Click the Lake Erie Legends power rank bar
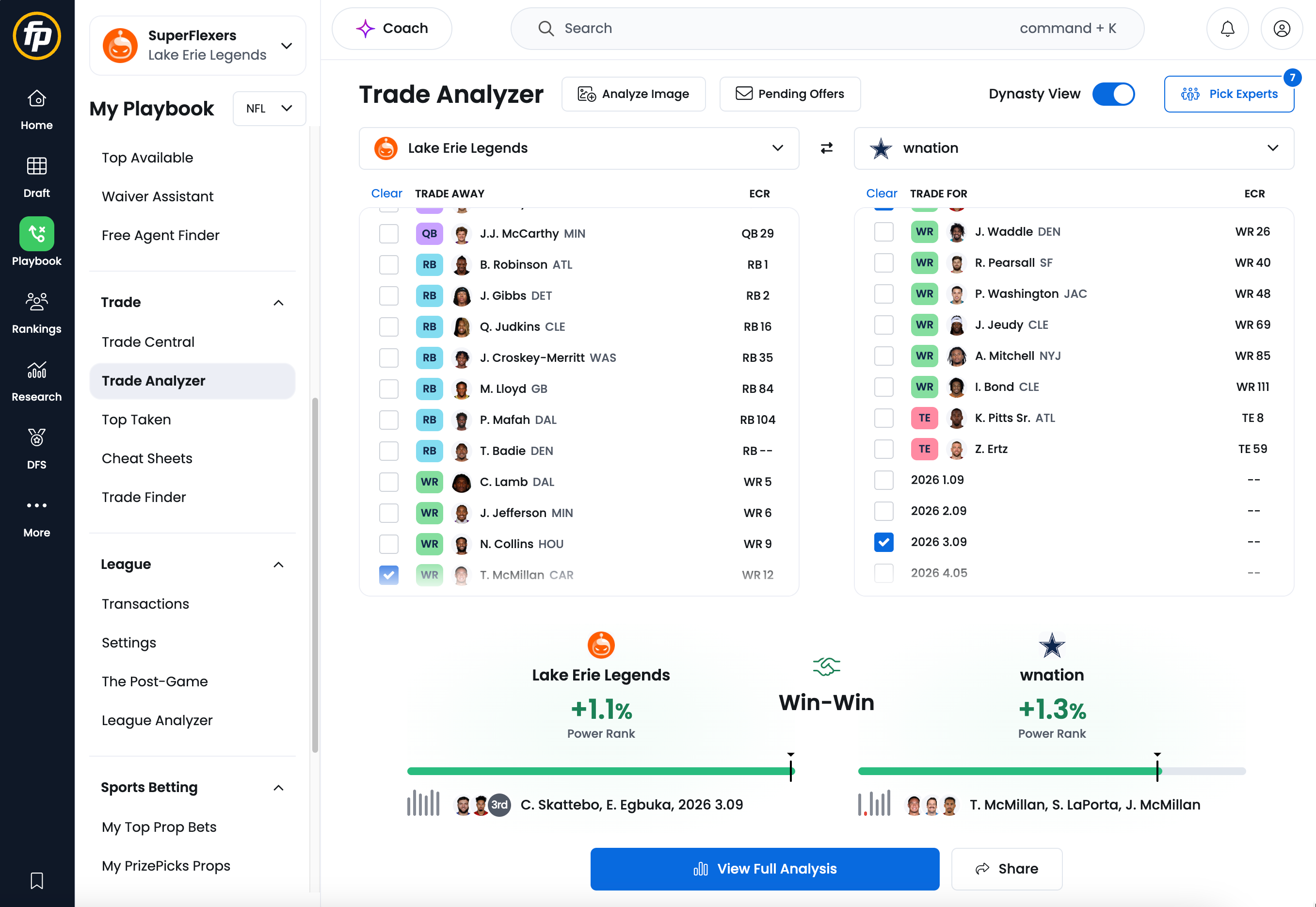The image size is (1316, 907). click(600, 771)
